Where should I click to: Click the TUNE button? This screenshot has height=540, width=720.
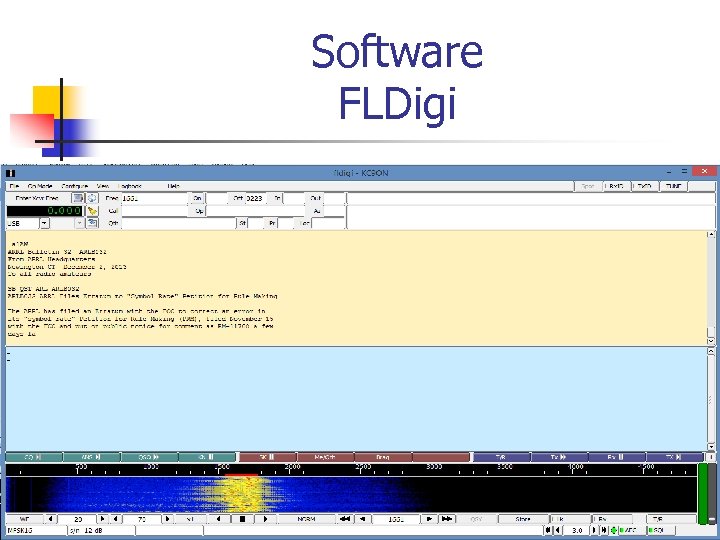[x=673, y=186]
